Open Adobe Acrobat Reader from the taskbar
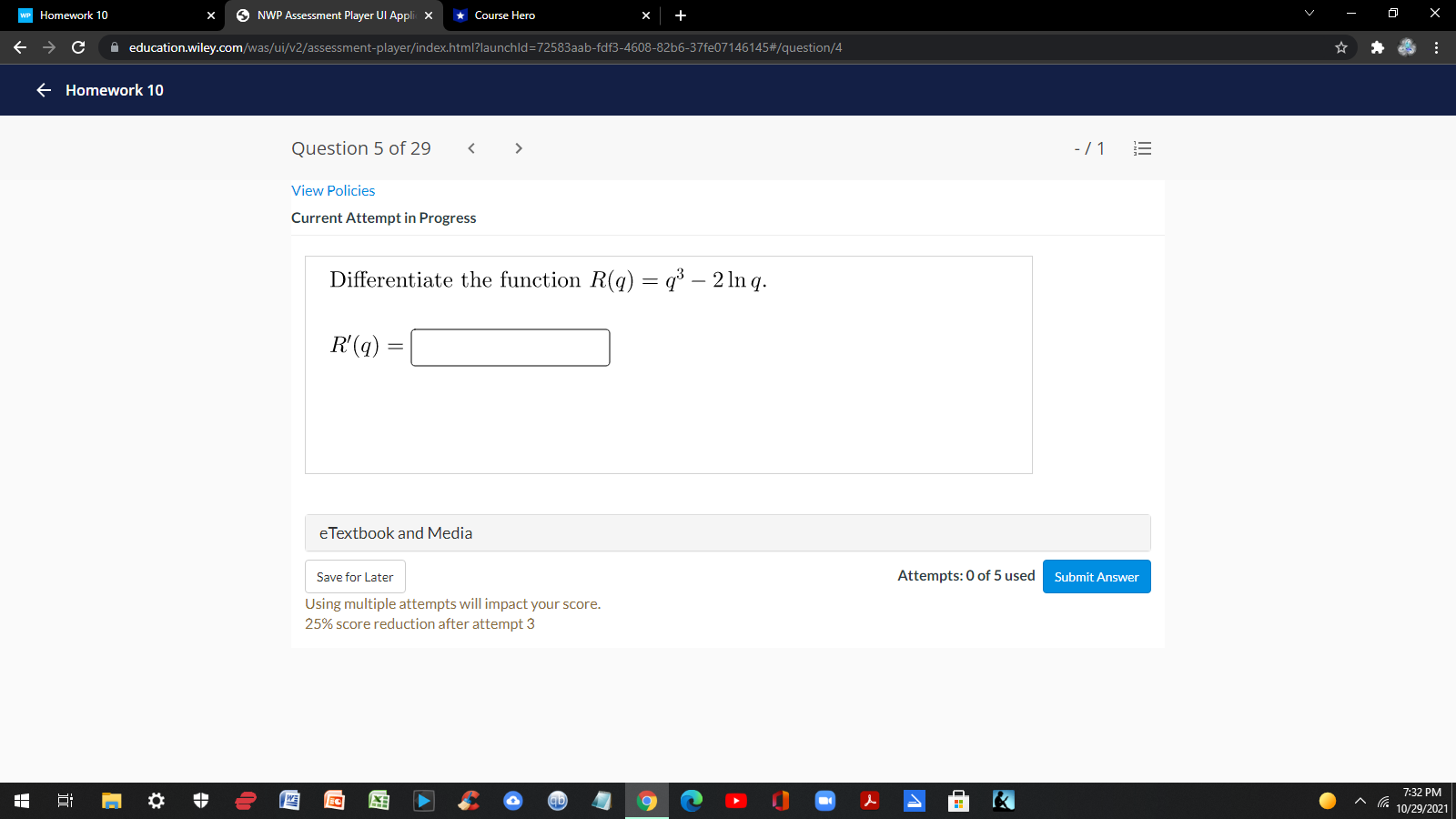Screen dimensions: 1456x819 coord(870,801)
